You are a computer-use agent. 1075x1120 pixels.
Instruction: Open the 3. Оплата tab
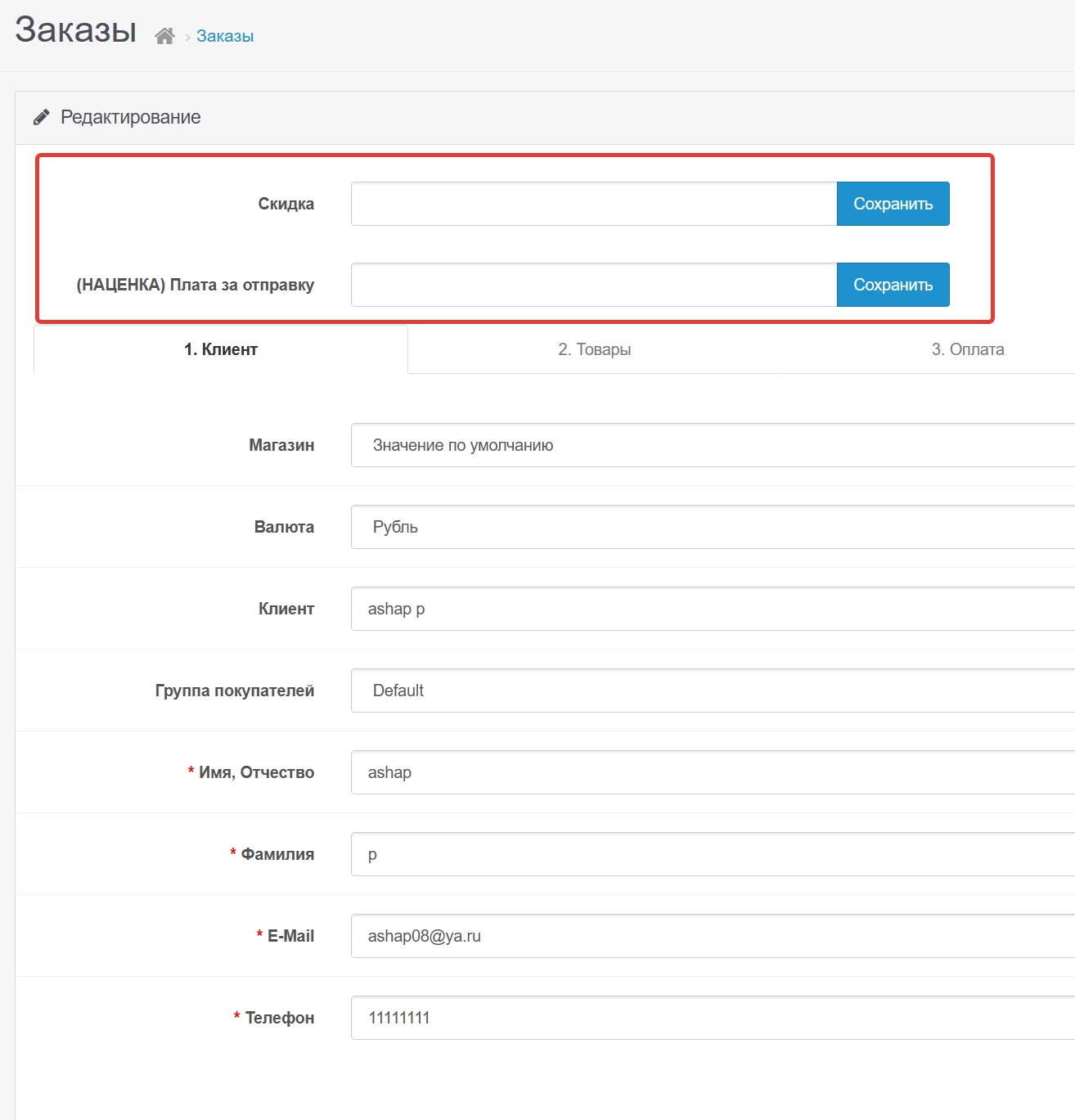[968, 349]
